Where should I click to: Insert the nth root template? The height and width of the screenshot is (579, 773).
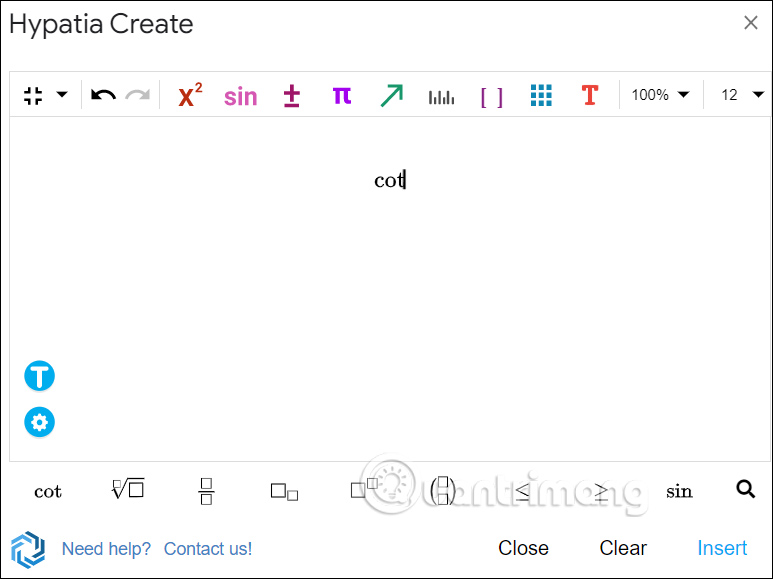point(128,489)
